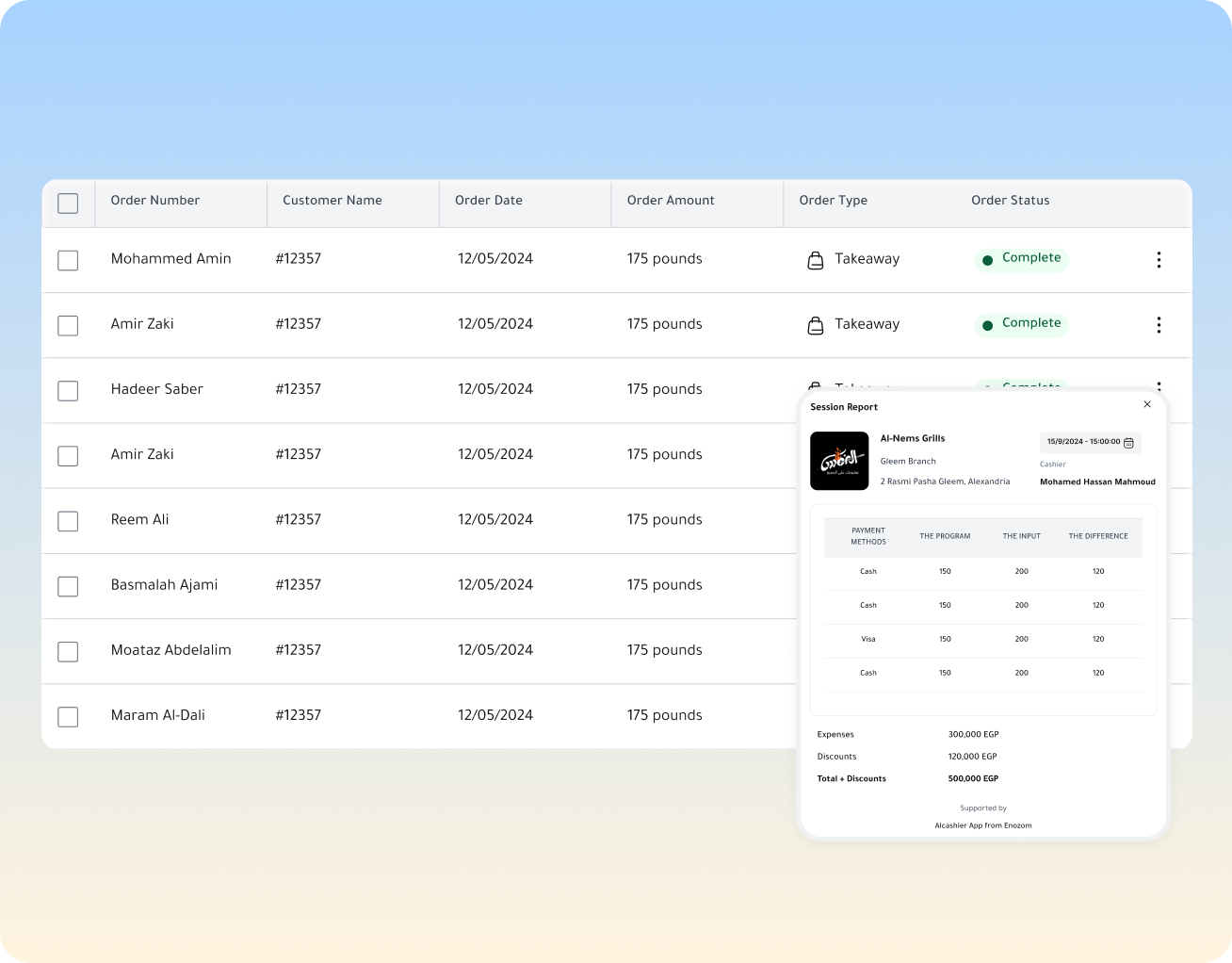Image resolution: width=1232 pixels, height=963 pixels.
Task: Check the box for Reem Ali
Action: (68, 521)
